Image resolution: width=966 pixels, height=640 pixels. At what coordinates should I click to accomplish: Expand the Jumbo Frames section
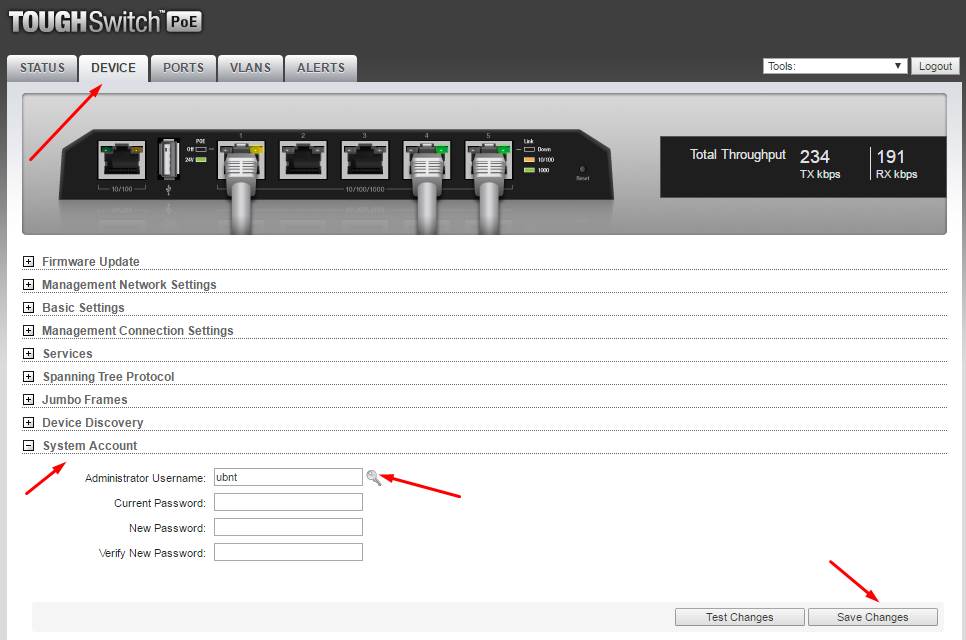pyautogui.click(x=29, y=400)
